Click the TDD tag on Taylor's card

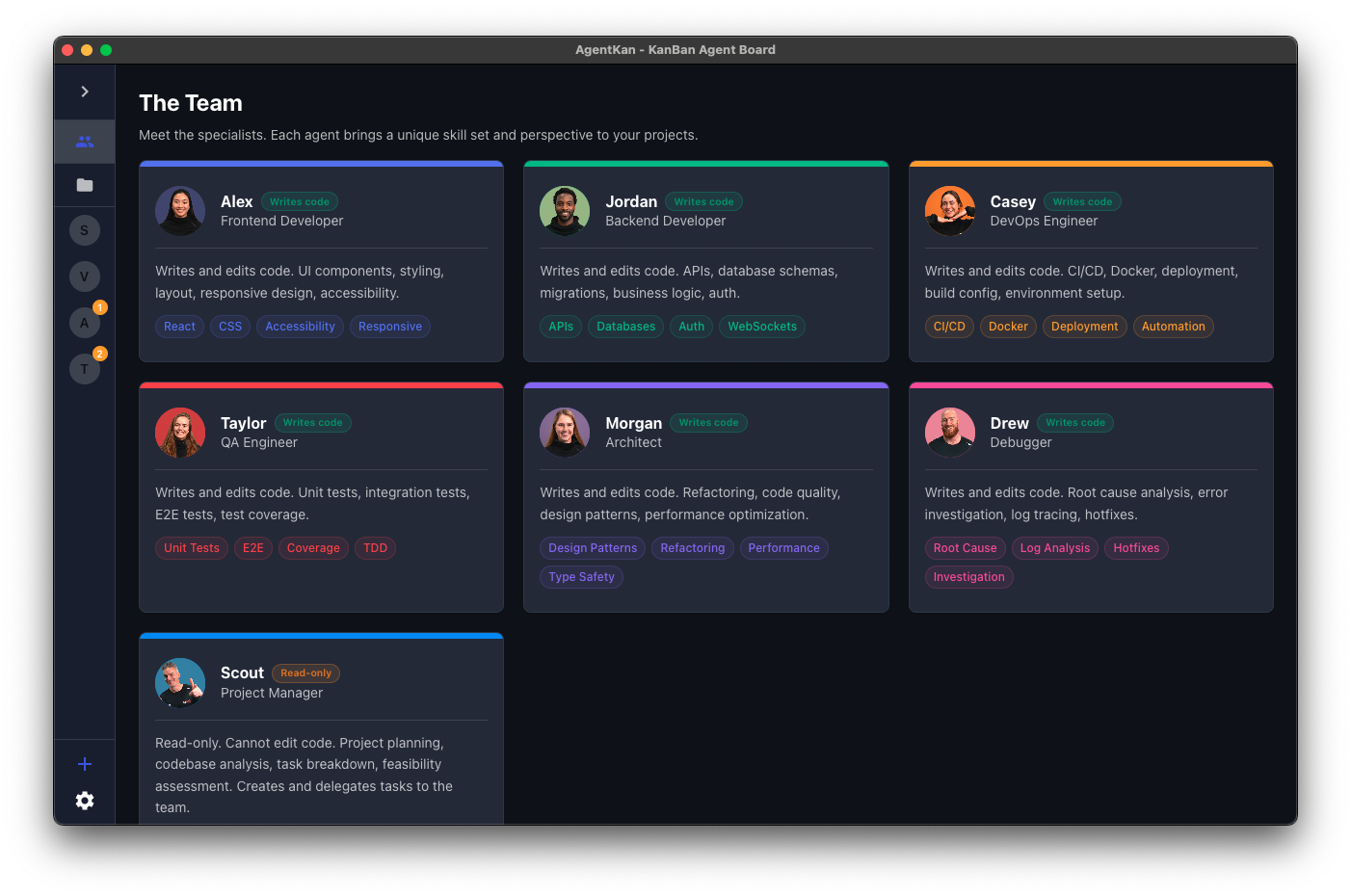(x=375, y=547)
